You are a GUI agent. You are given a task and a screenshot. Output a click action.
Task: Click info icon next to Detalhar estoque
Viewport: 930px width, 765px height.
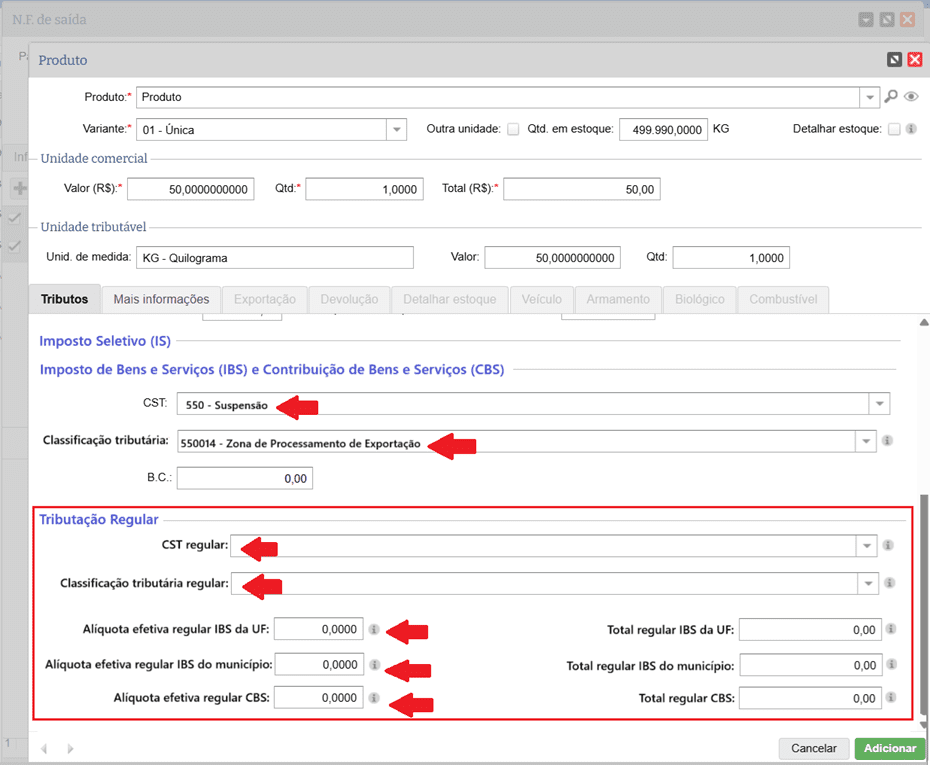[x=911, y=129]
